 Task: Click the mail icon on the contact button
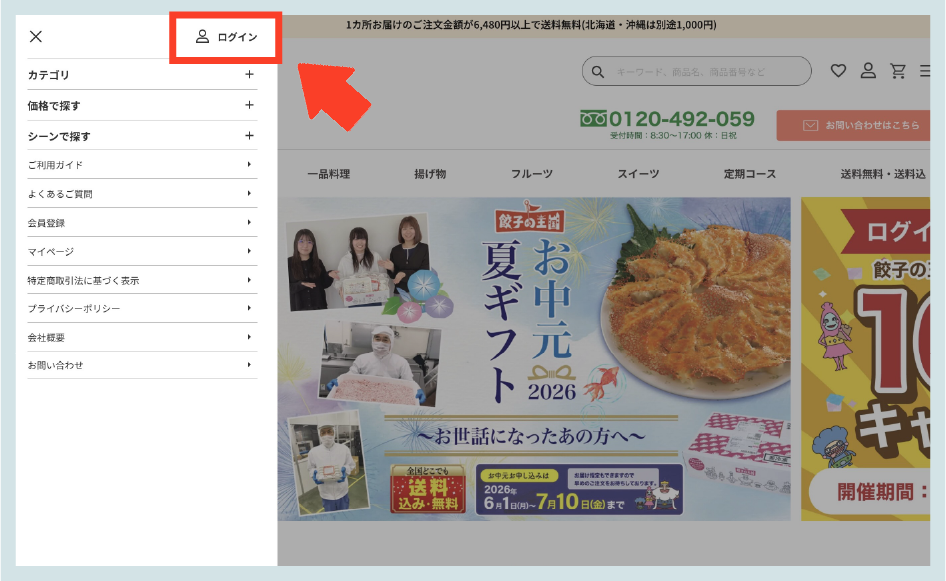tap(810, 125)
